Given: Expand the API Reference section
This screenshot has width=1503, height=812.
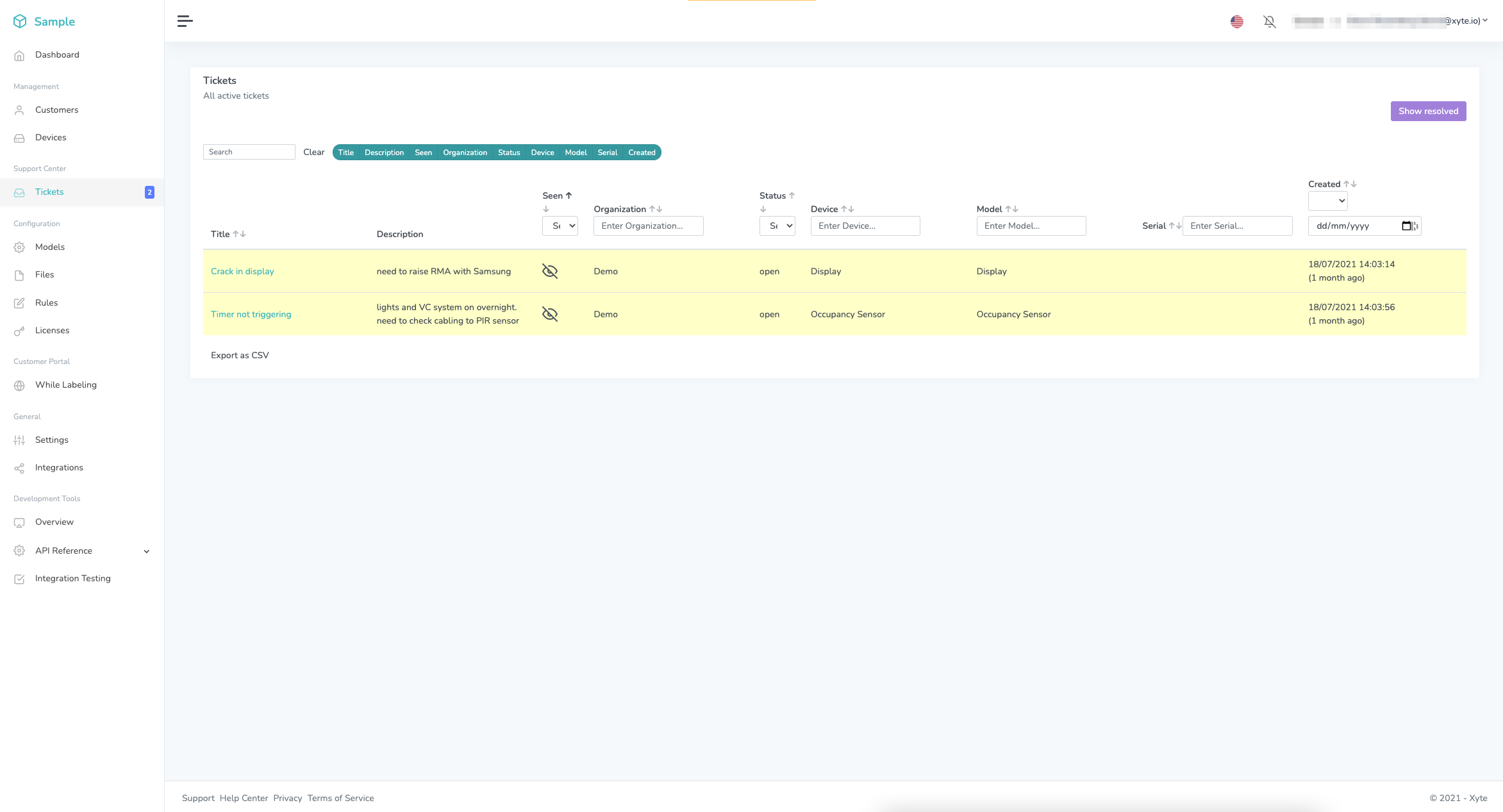Looking at the screenshot, I should pyautogui.click(x=147, y=551).
